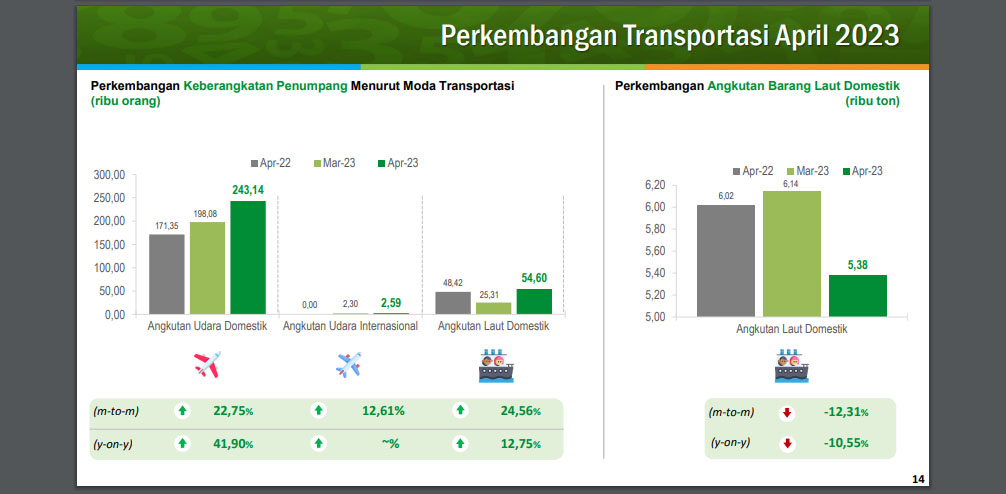Click the dark green Apr-23 legend swatch in the passenger chart
Screen dimensions: 1006x494
click(381, 164)
